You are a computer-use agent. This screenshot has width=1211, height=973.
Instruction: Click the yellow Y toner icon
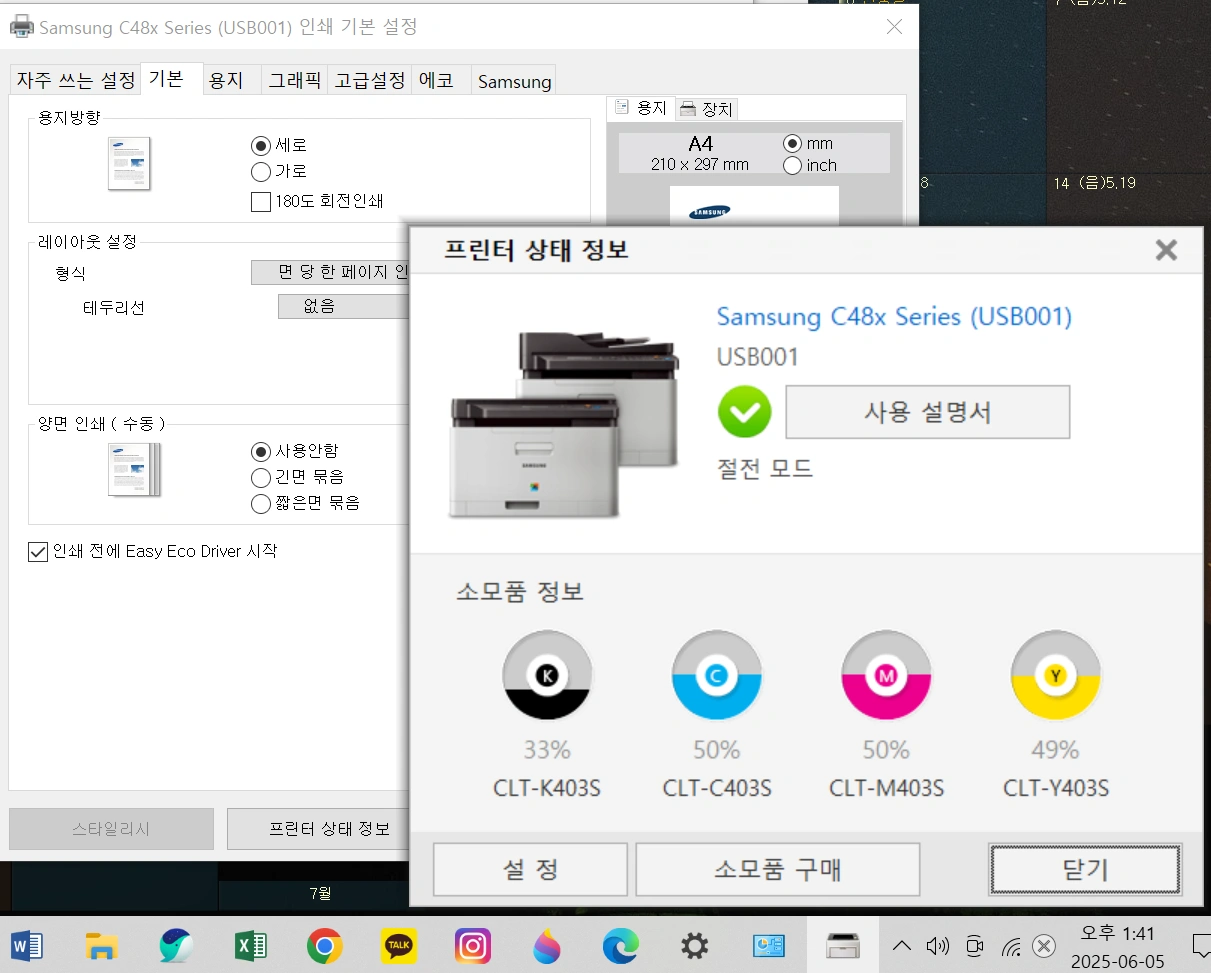click(x=1056, y=676)
